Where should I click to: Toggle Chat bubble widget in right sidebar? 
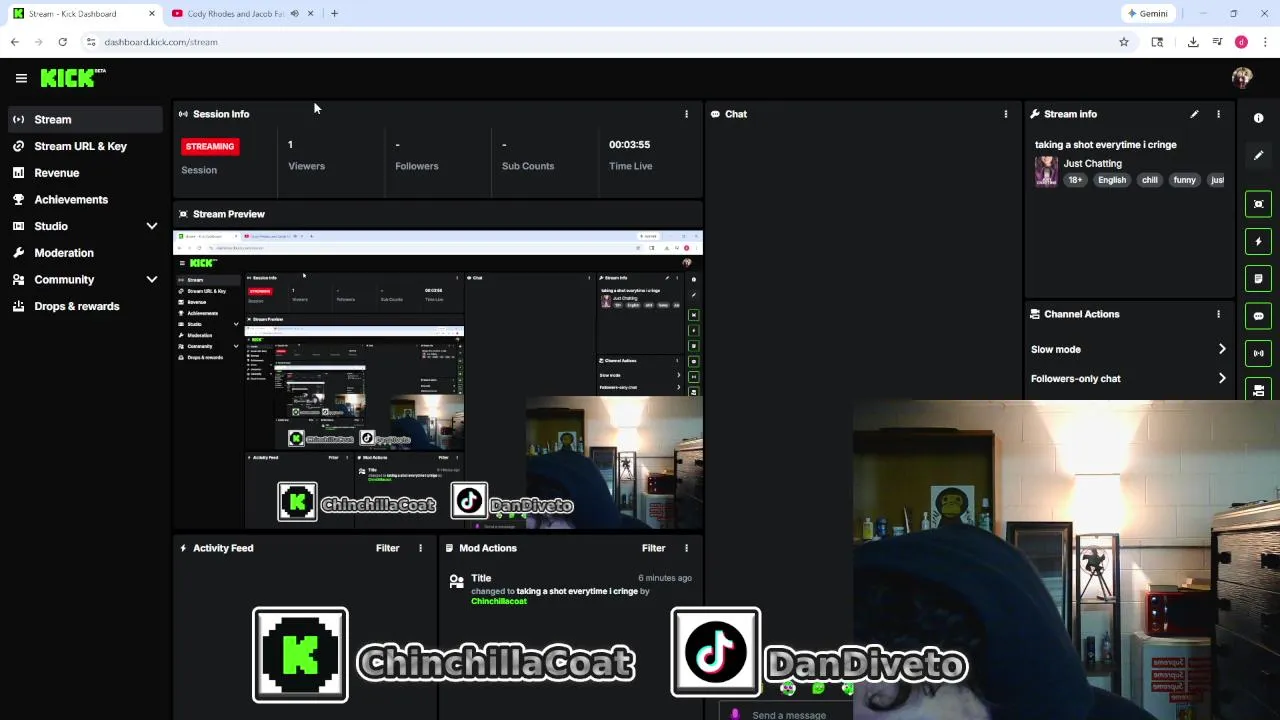tap(1258, 316)
